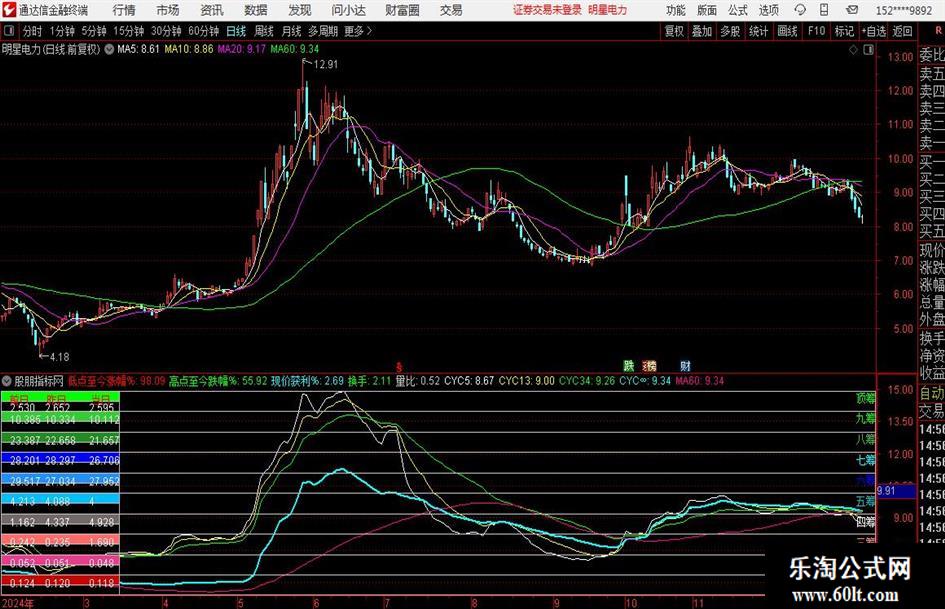Switch to 15分钟 period tab
945x609 pixels.
128,31
